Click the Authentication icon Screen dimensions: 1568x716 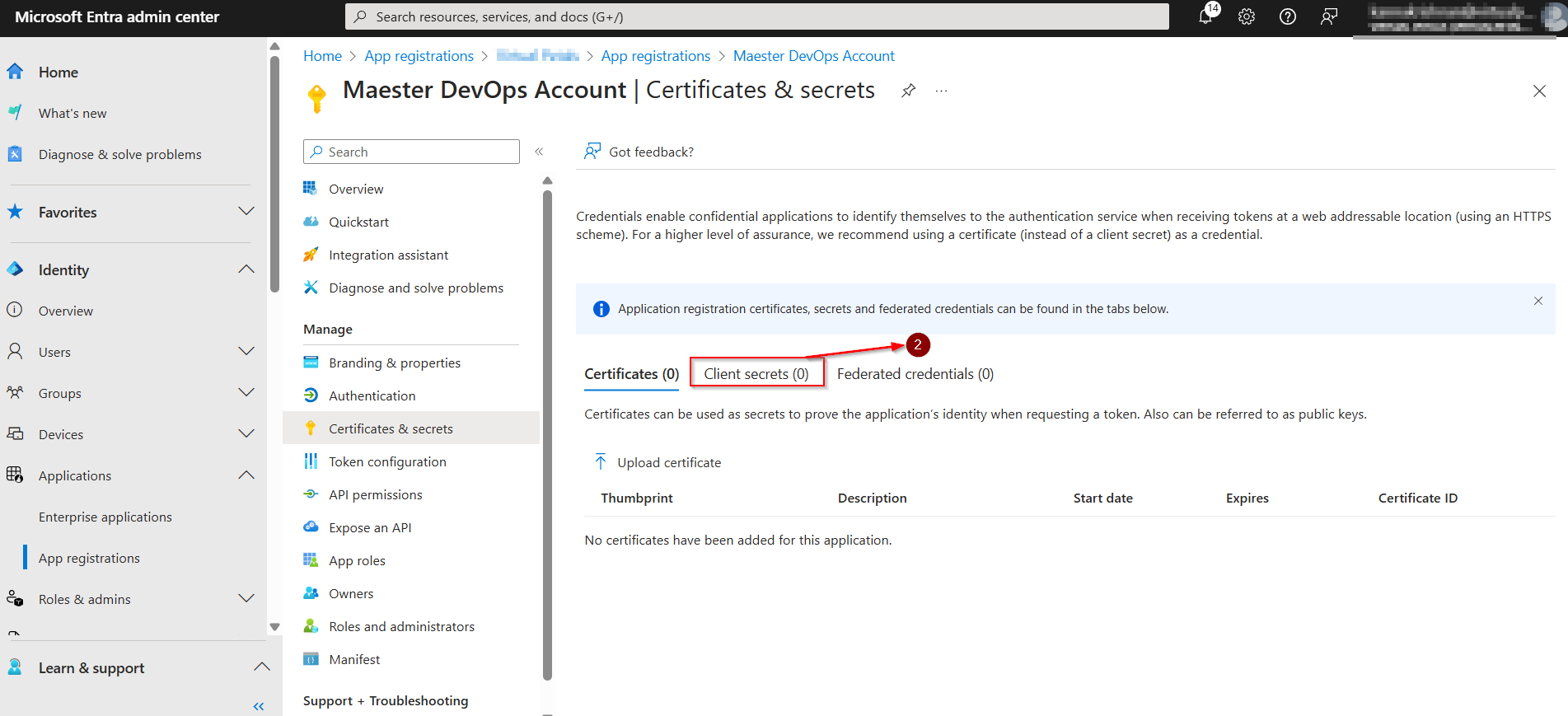(311, 395)
